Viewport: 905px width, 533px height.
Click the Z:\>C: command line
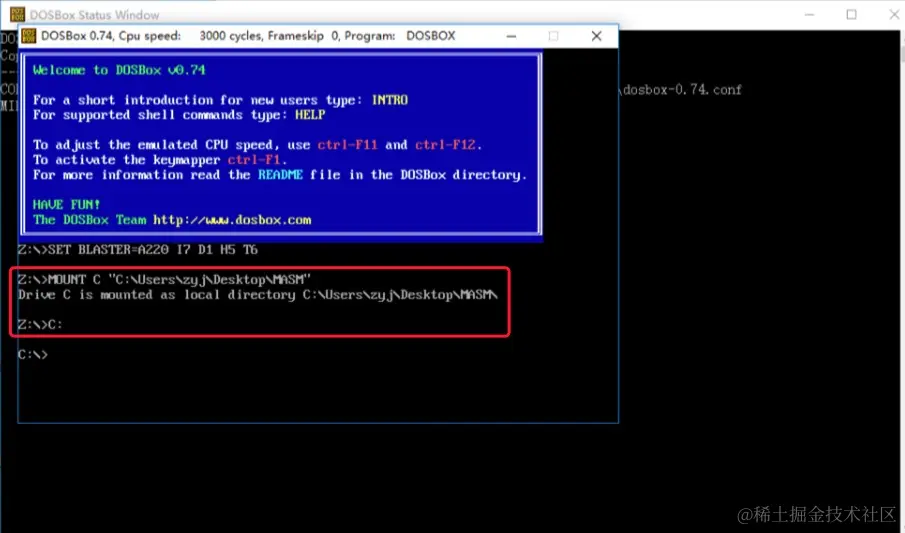click(x=40, y=325)
